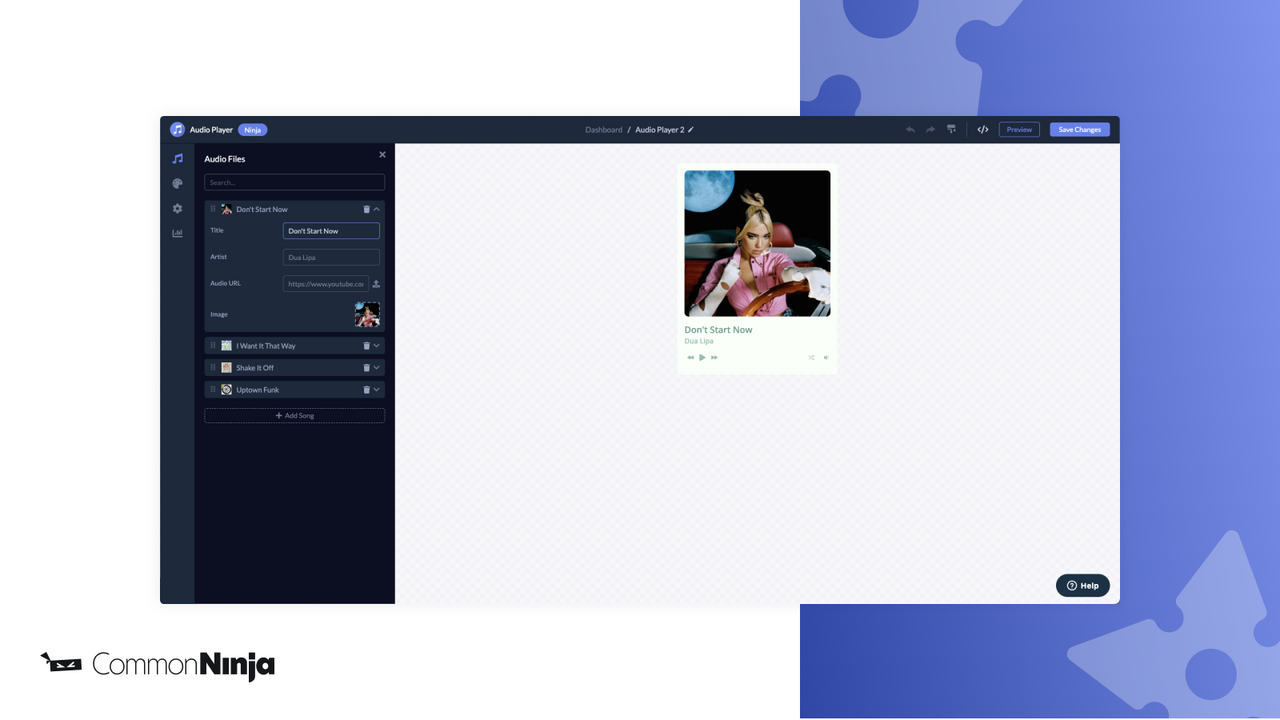Toggle shuffle in the player
The height and width of the screenshot is (720, 1280).
(811, 357)
